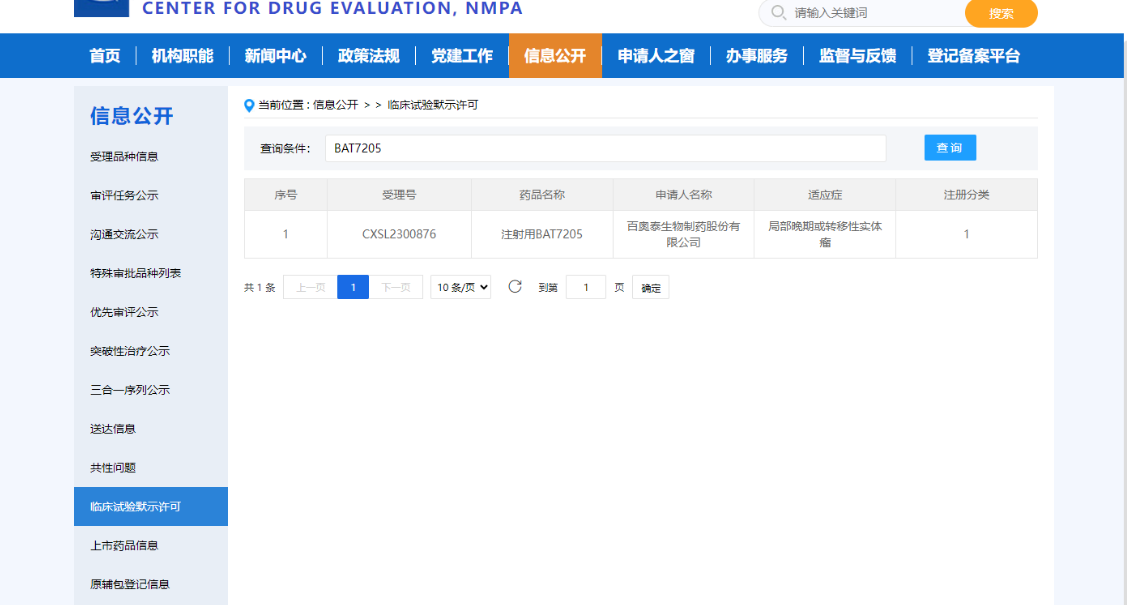This screenshot has height=605, width=1127.
Task: Open the 登记备案平台 navigation tab
Action: 974,56
